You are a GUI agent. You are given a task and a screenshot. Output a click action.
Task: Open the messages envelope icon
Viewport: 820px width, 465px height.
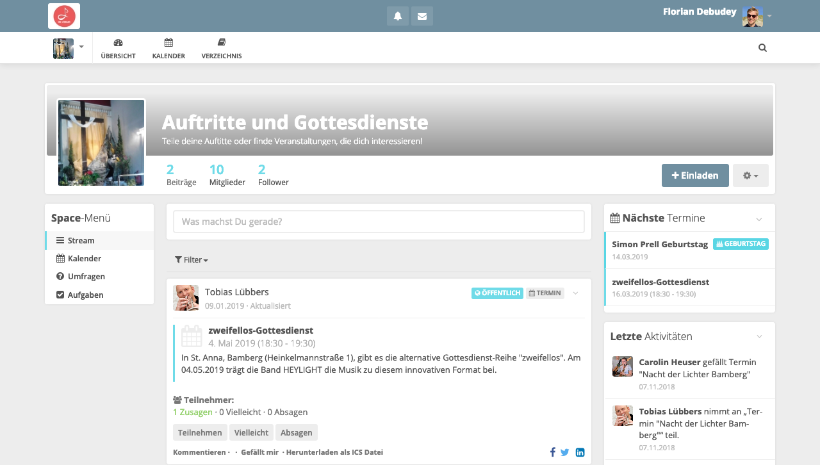422,16
